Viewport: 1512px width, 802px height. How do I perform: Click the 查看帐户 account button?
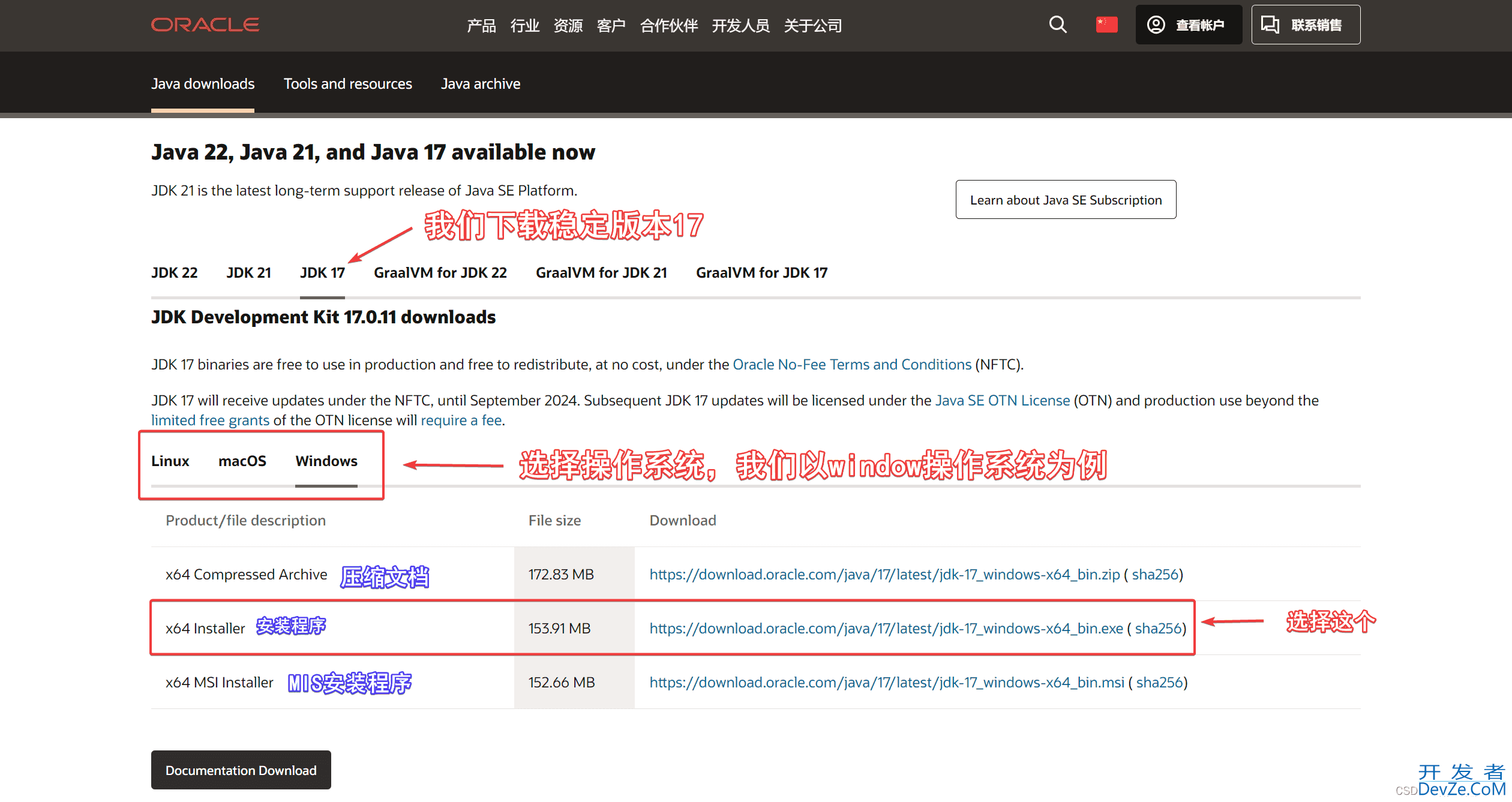click(1188, 25)
